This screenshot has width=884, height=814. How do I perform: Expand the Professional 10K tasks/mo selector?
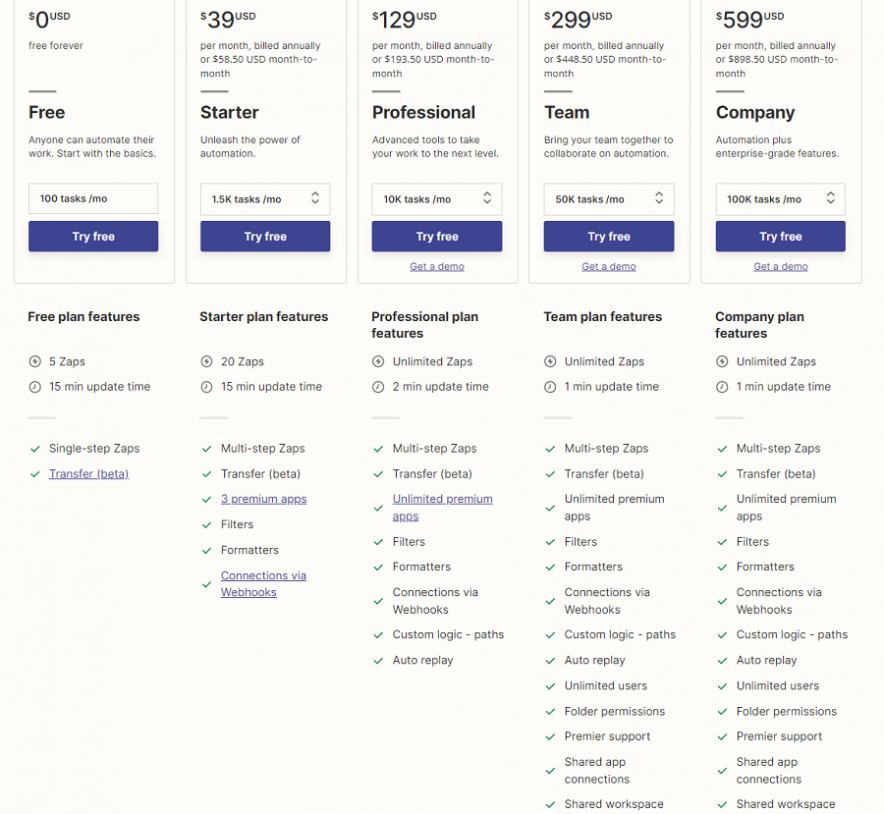click(x=437, y=199)
